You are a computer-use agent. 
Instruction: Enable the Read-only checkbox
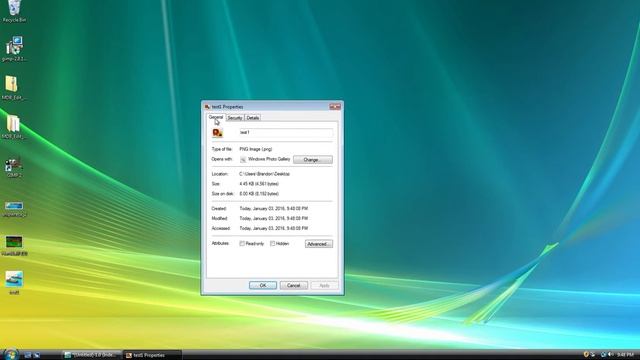[242, 244]
